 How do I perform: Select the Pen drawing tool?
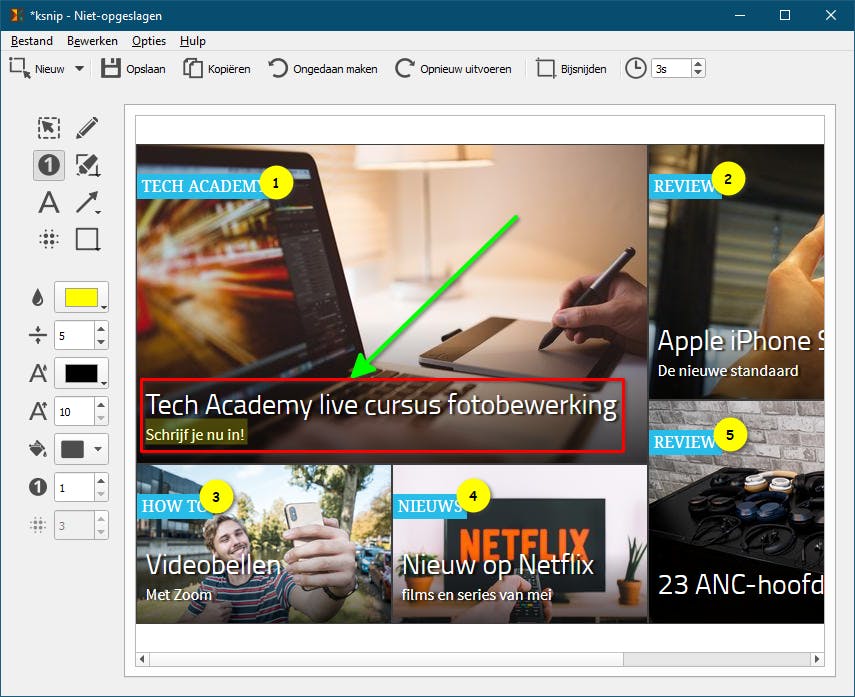click(x=87, y=128)
